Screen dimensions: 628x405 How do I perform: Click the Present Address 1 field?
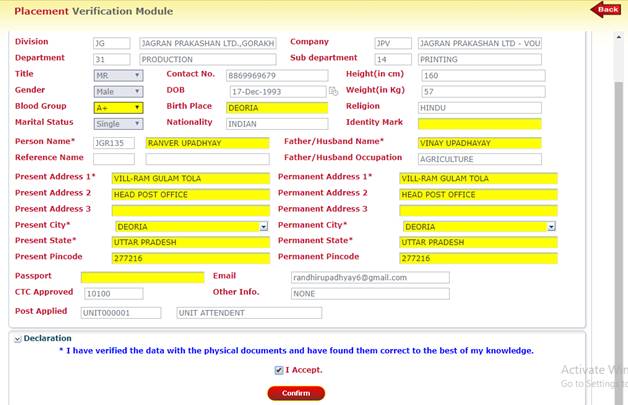click(x=191, y=178)
